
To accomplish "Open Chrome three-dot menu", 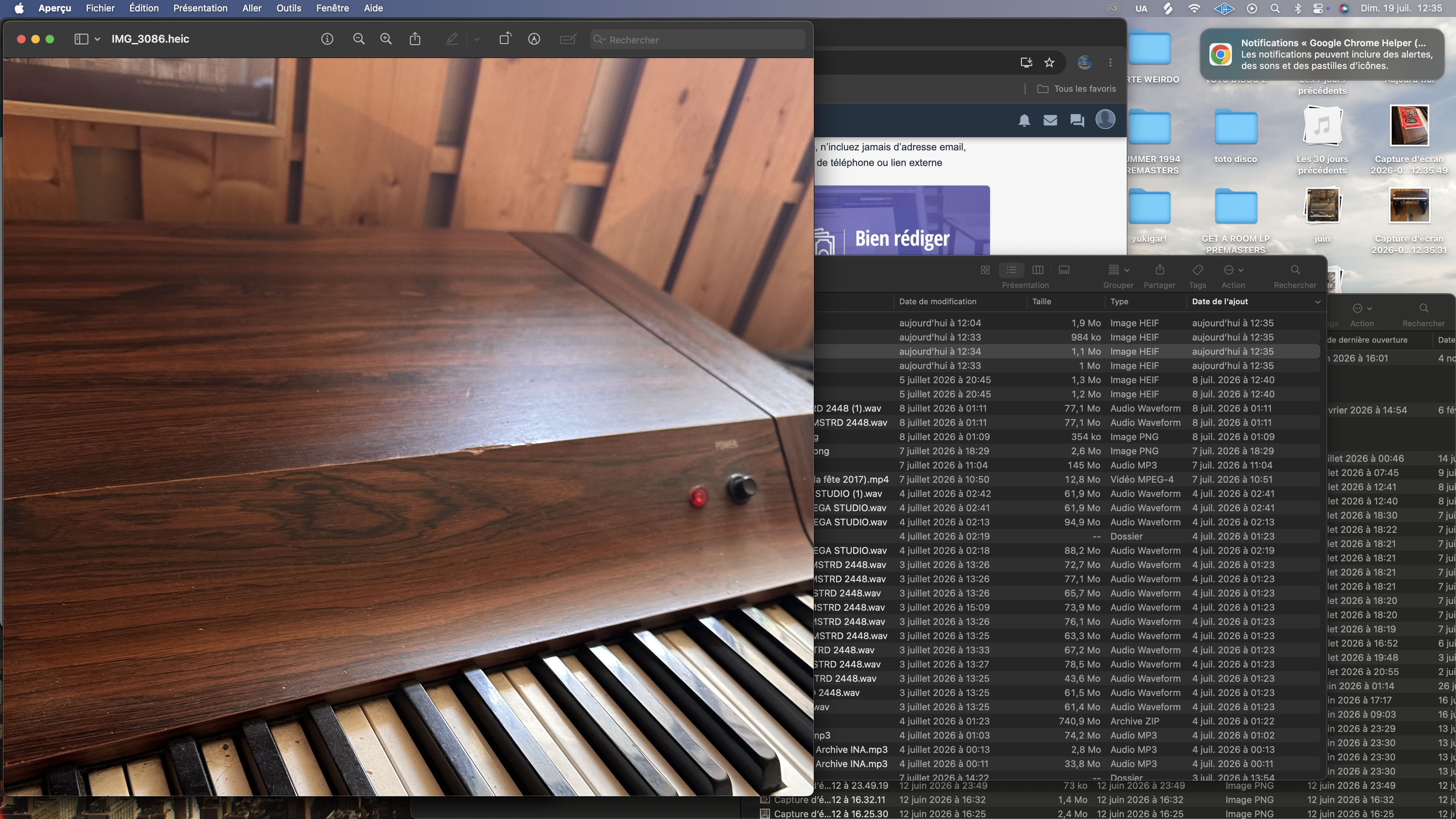I will click(x=1110, y=63).
